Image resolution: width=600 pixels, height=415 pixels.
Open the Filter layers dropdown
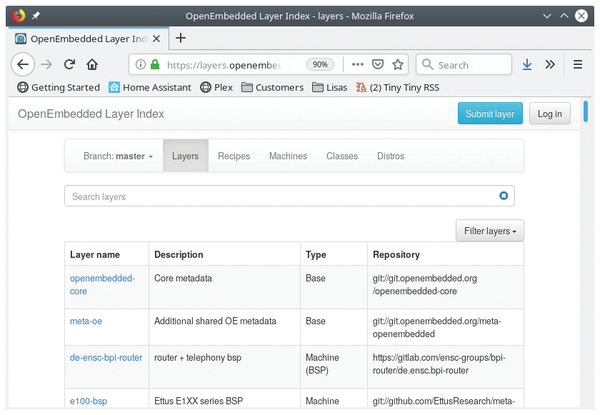tap(490, 231)
